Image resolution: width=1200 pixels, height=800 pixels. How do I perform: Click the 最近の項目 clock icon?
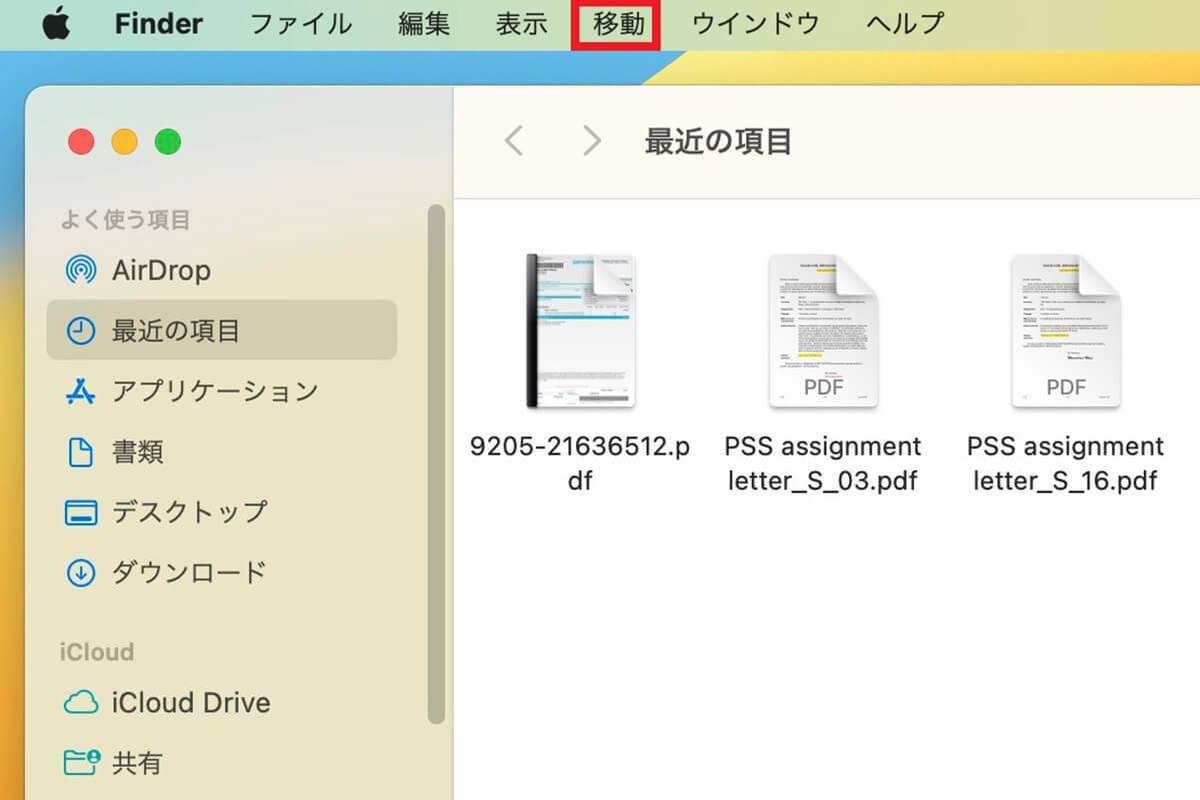coord(80,331)
